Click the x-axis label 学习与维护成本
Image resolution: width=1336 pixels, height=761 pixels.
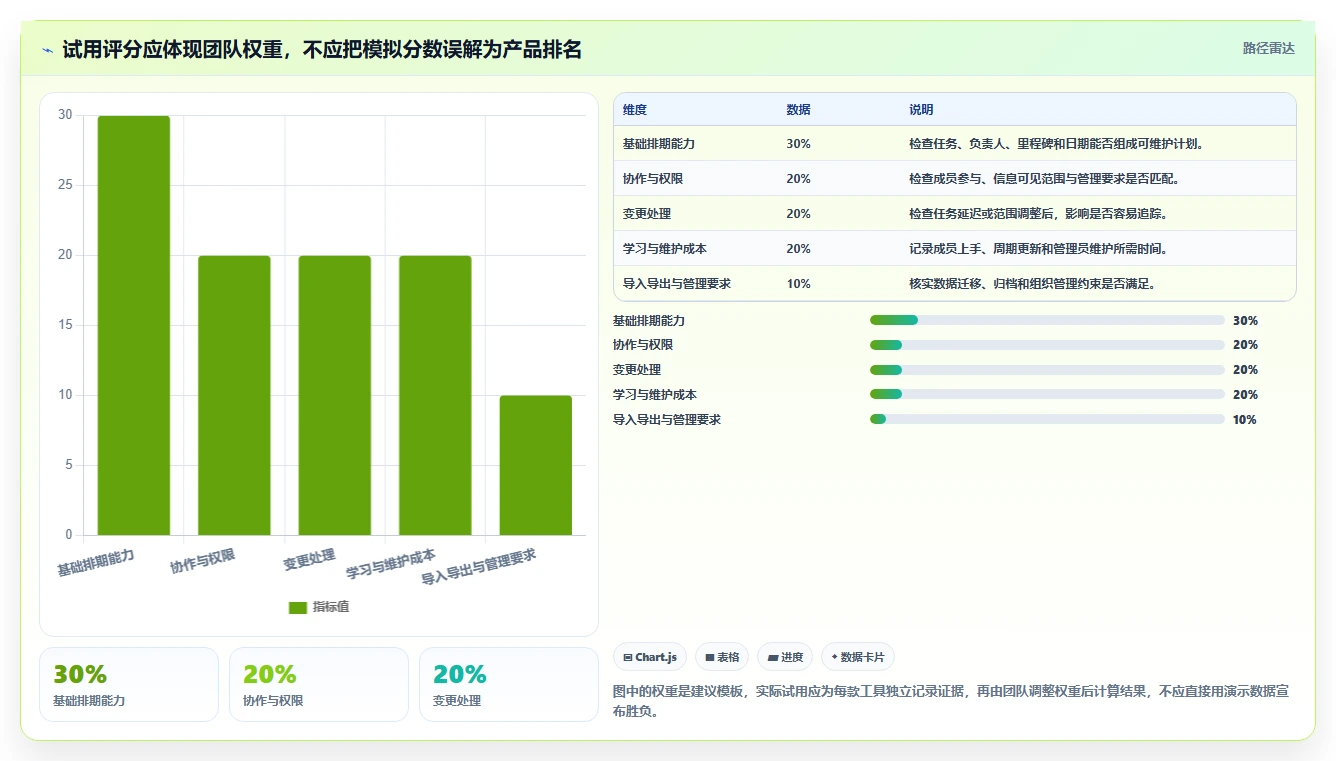(391, 563)
